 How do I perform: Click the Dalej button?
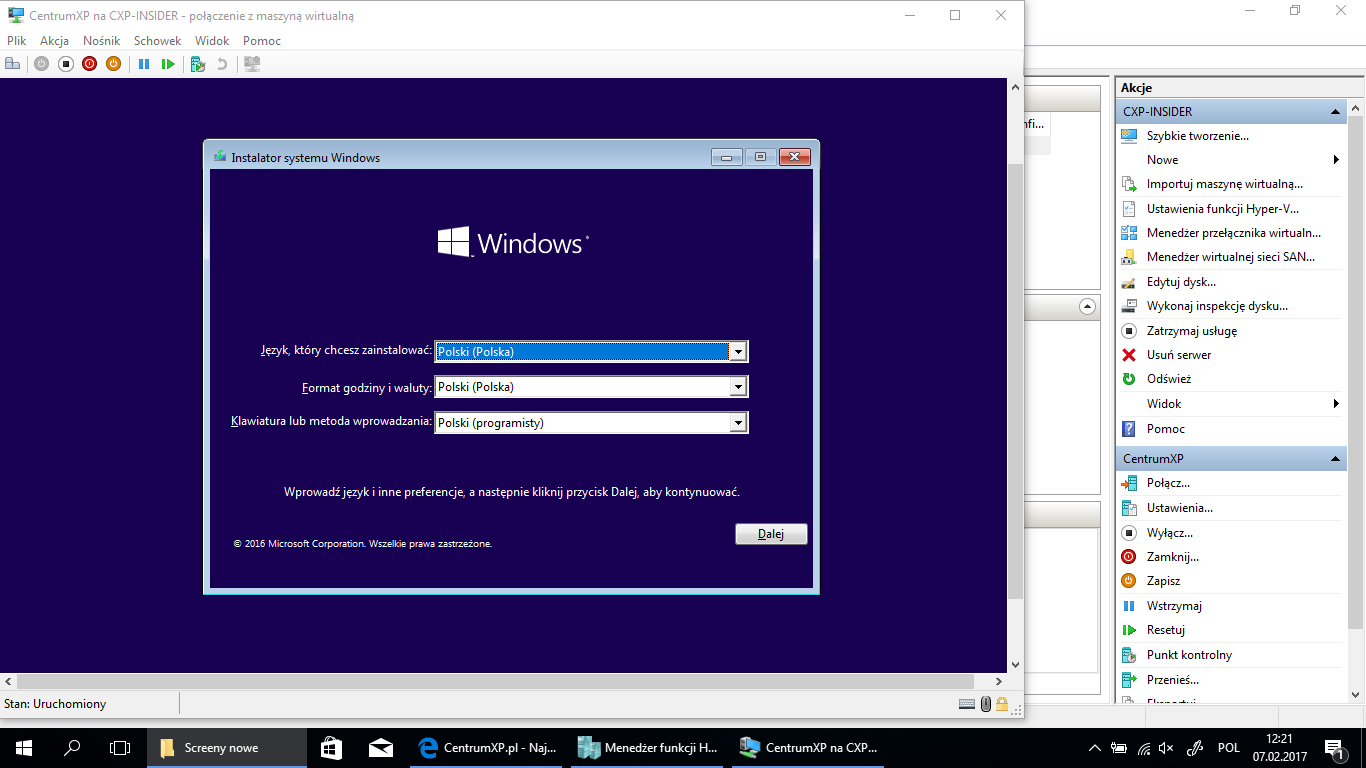click(x=771, y=534)
